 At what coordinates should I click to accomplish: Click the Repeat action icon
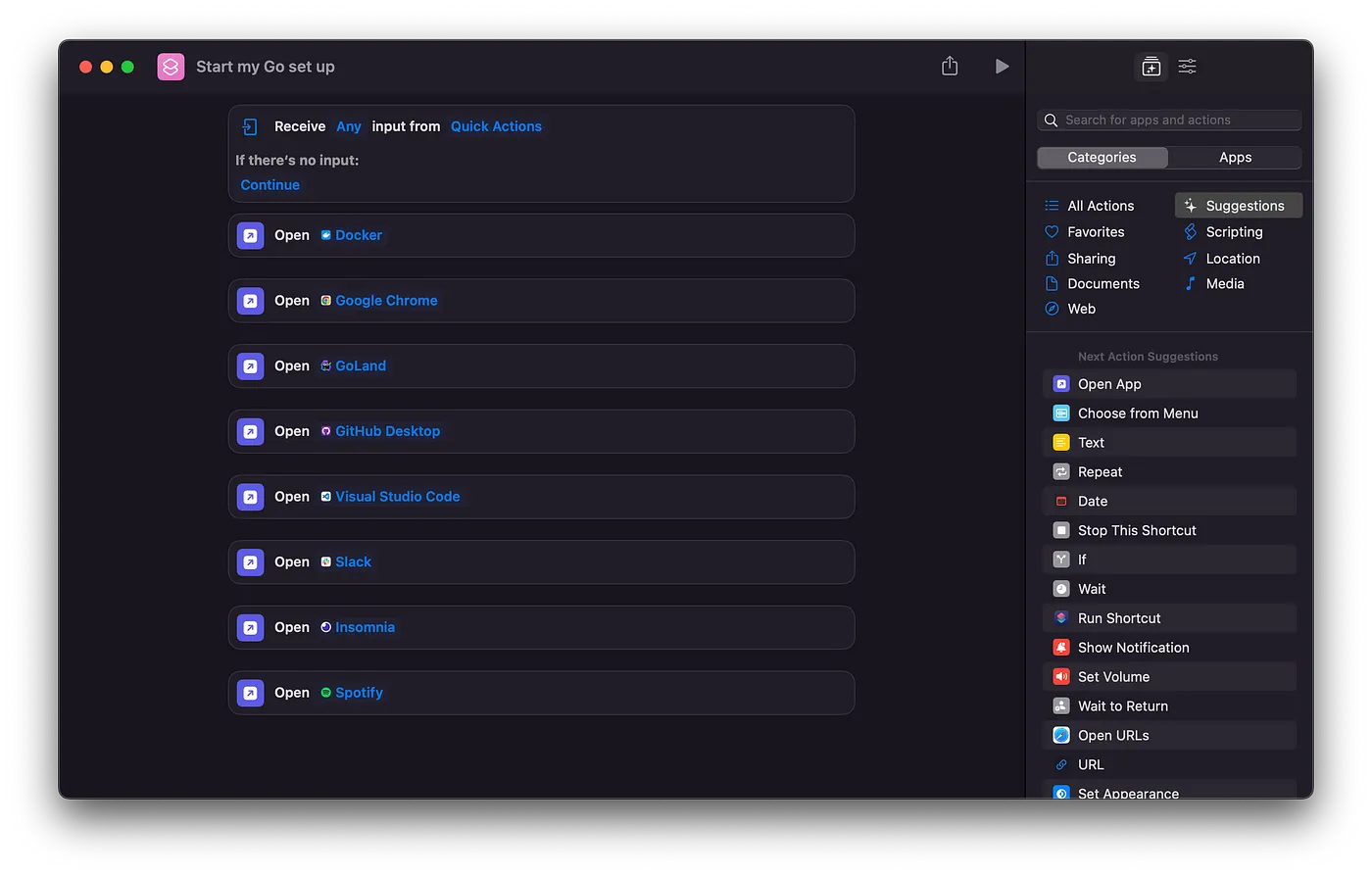click(x=1061, y=472)
